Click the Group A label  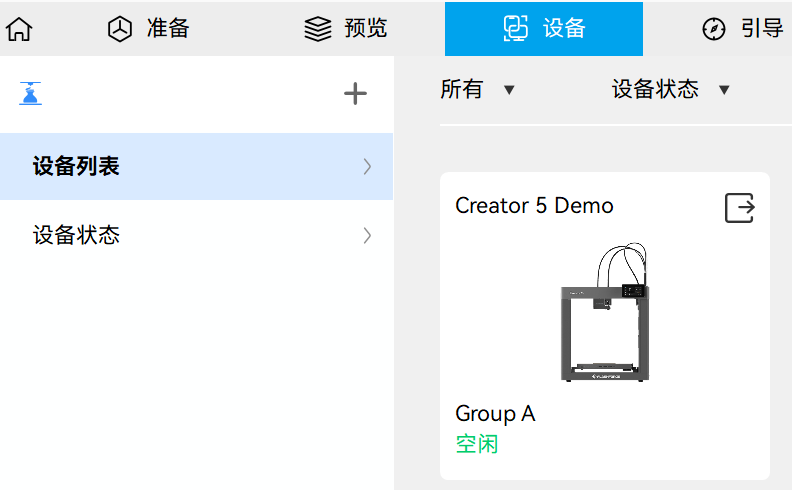[495, 414]
